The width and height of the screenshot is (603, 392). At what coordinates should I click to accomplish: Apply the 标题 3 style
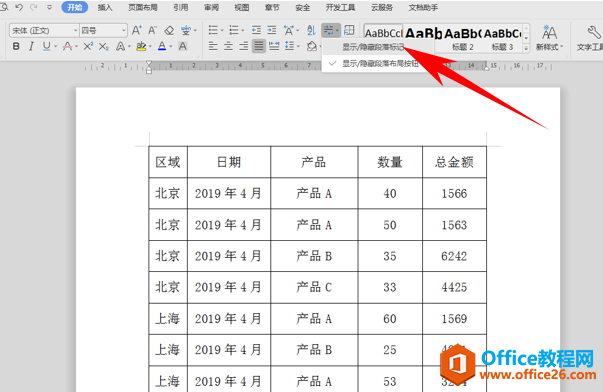[502, 38]
